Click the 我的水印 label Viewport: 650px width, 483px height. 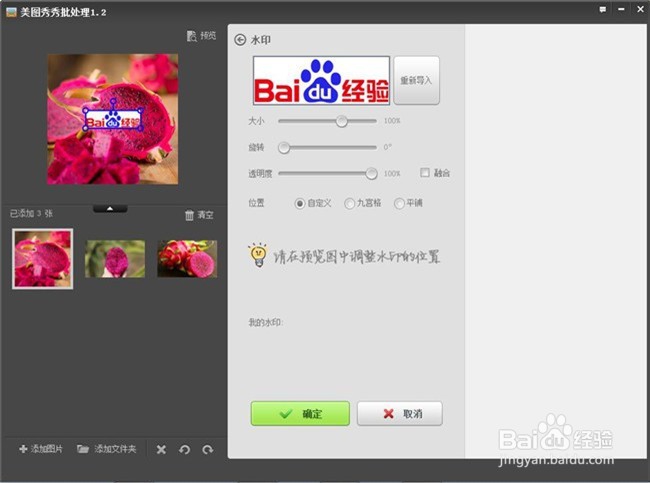point(265,322)
